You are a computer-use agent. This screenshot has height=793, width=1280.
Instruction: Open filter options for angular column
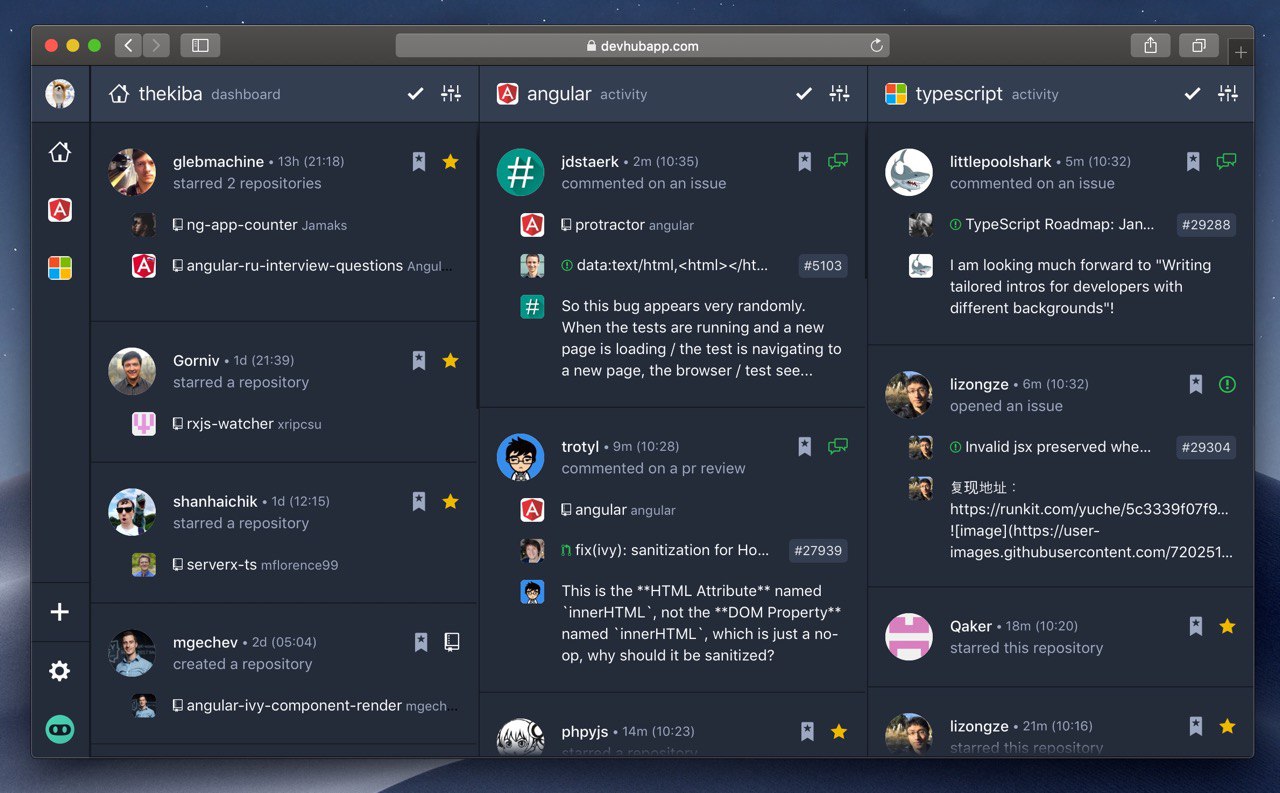[840, 94]
